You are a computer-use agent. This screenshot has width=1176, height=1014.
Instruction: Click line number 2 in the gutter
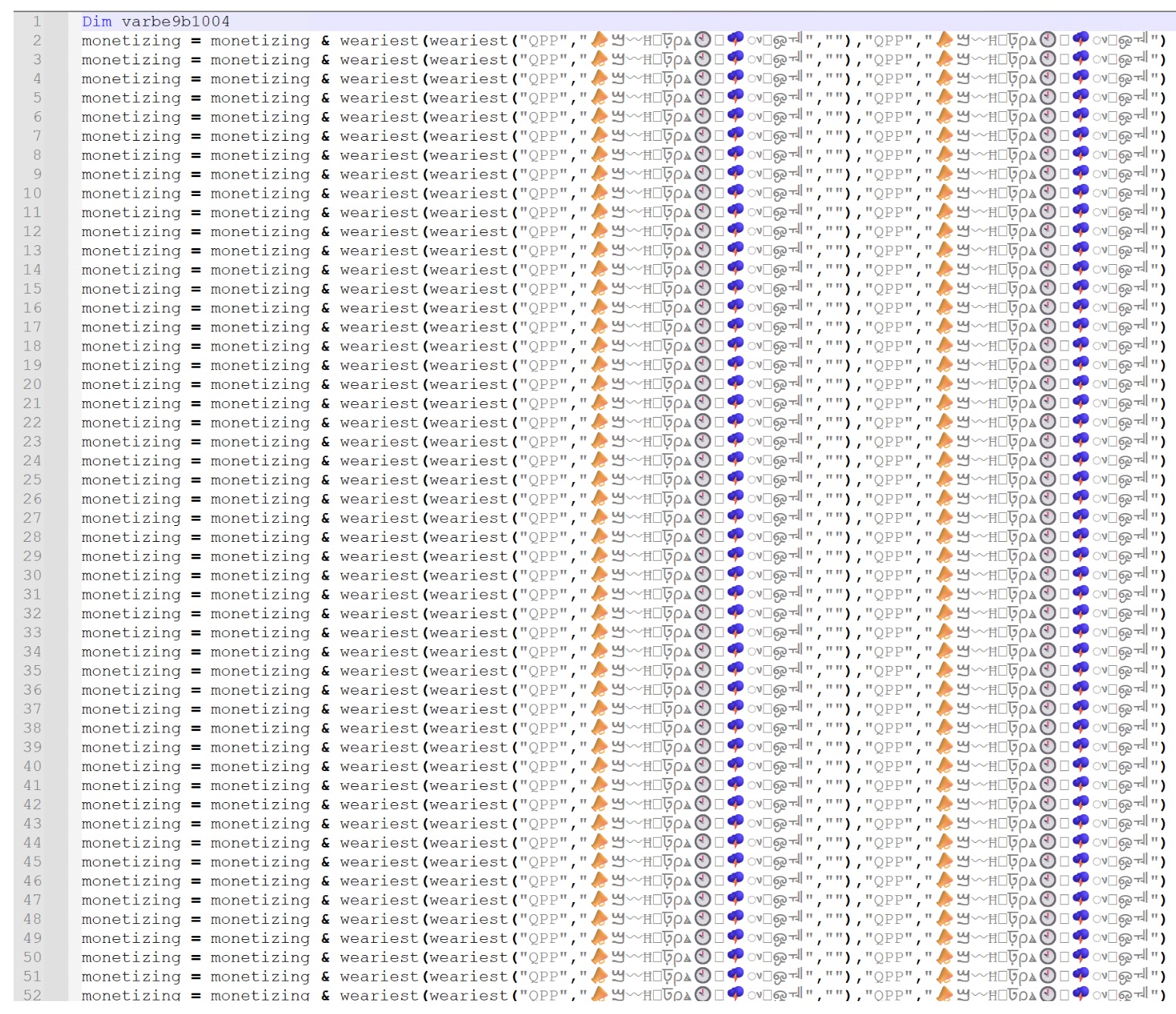click(37, 40)
